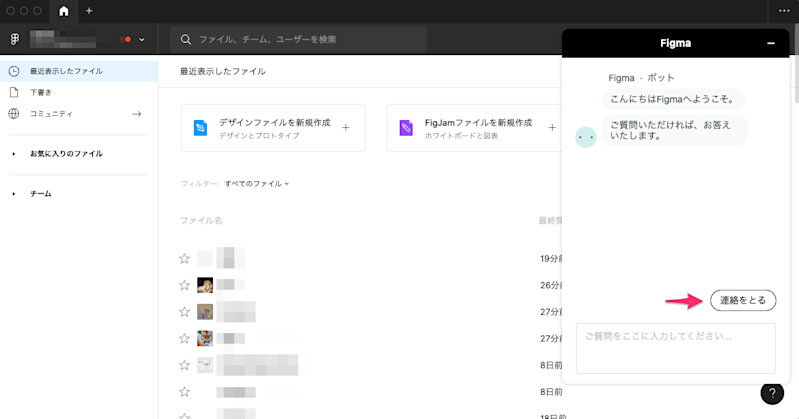Star the first file edited 8 days ago
The width and height of the screenshot is (799, 419).
(x=184, y=365)
